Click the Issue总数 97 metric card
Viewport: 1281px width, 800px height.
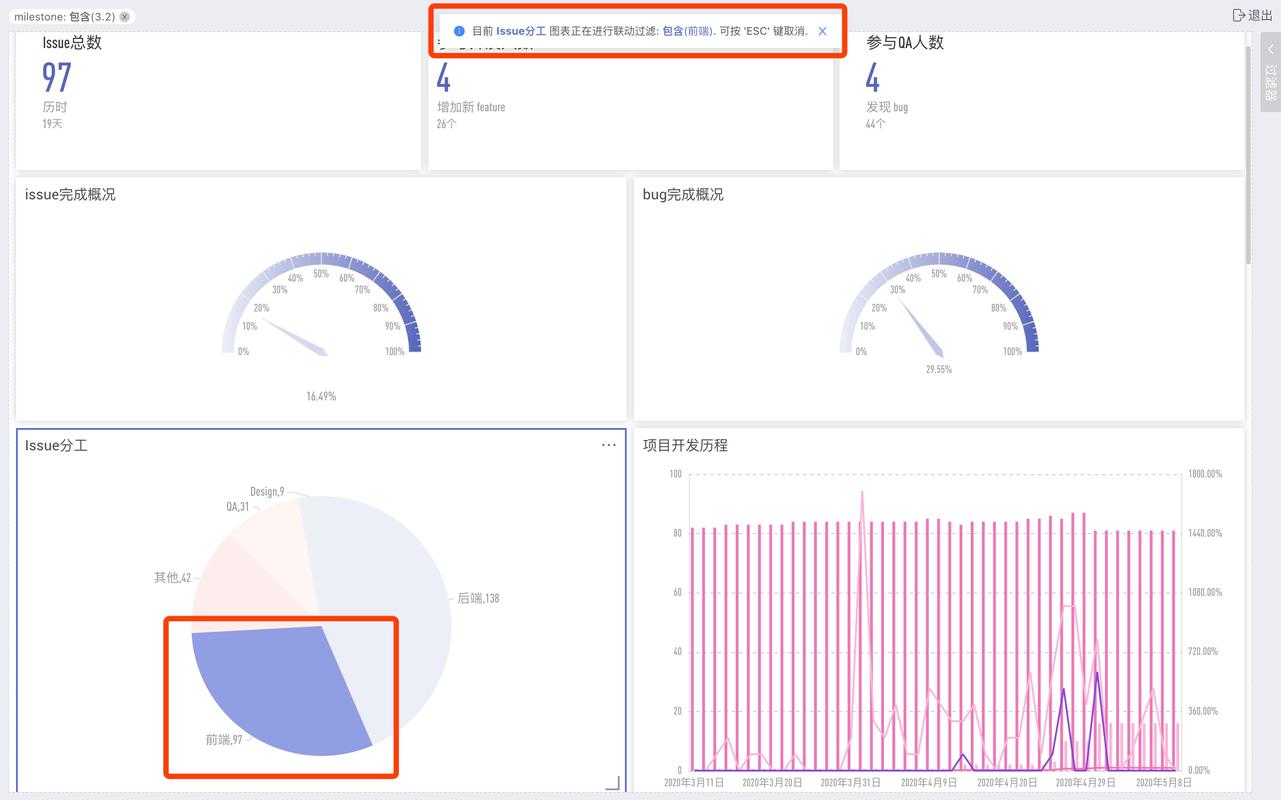point(218,100)
